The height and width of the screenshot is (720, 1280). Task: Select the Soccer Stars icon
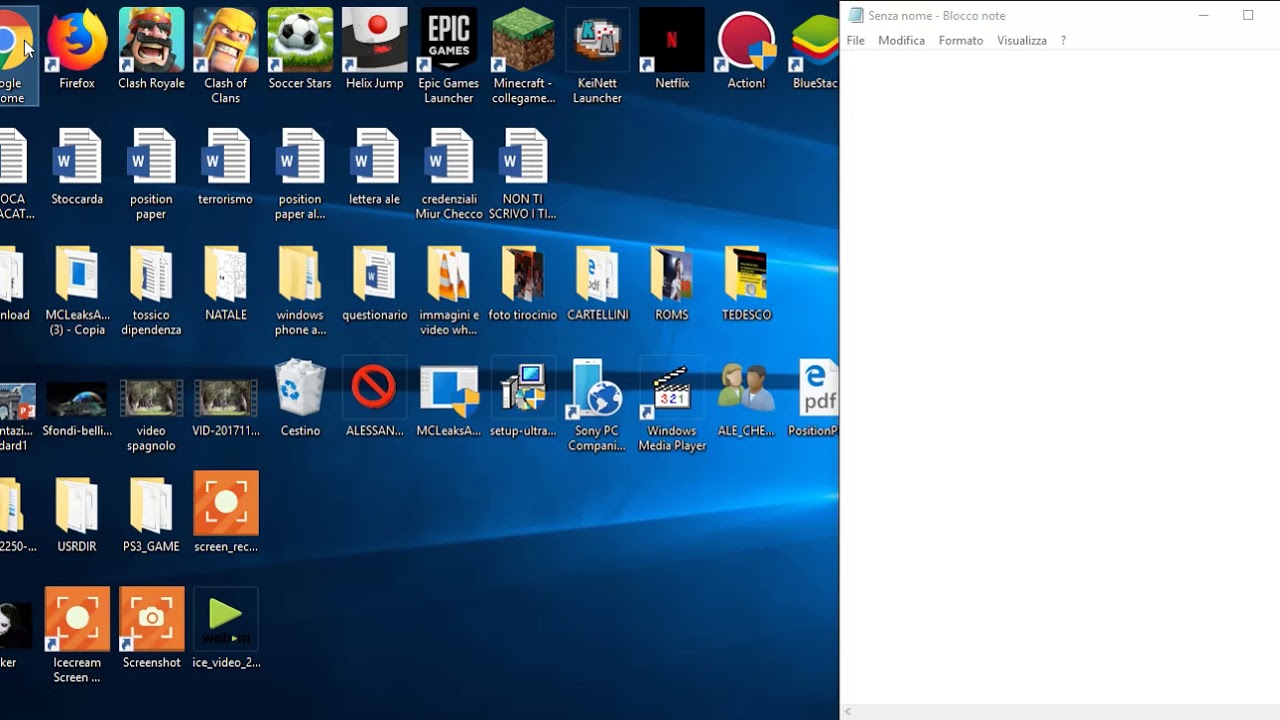(300, 49)
